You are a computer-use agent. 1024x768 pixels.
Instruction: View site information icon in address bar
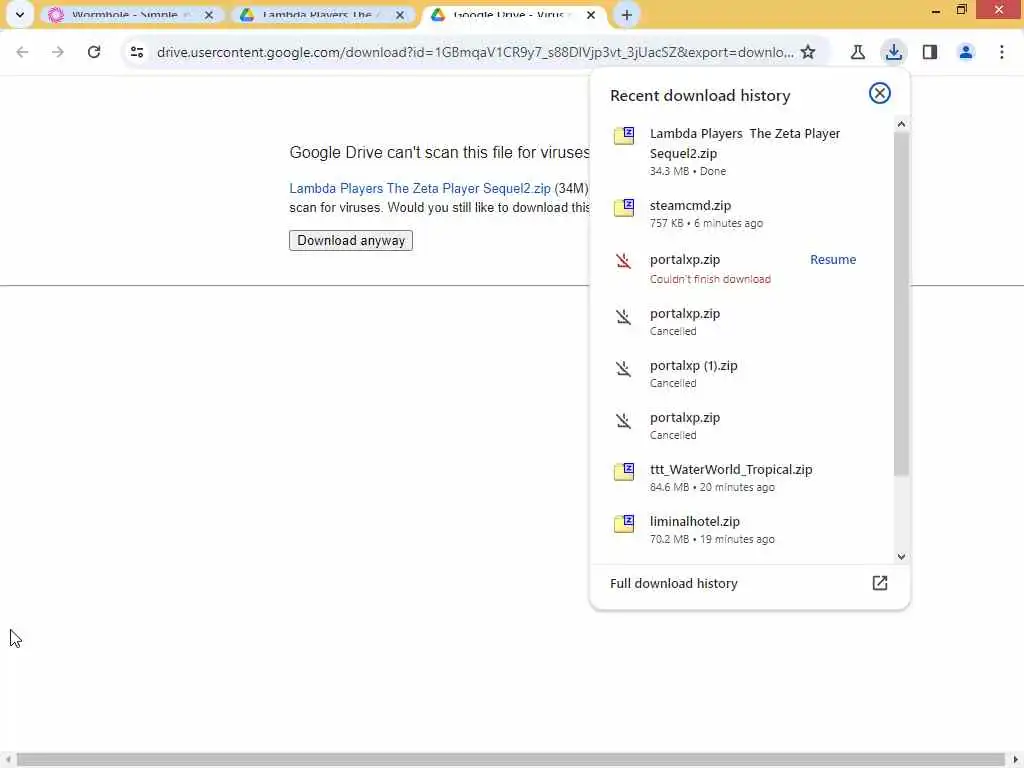[x=137, y=52]
